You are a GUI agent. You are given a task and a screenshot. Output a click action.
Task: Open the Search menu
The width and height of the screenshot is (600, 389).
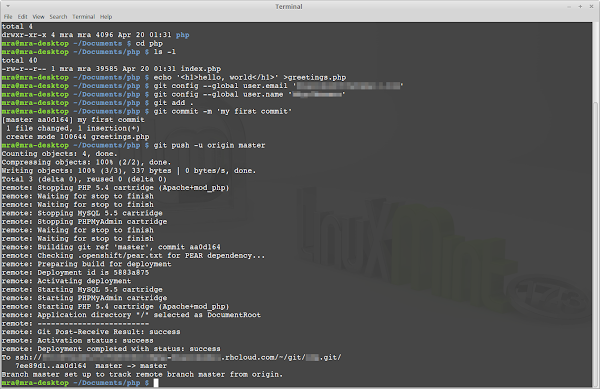click(x=58, y=16)
